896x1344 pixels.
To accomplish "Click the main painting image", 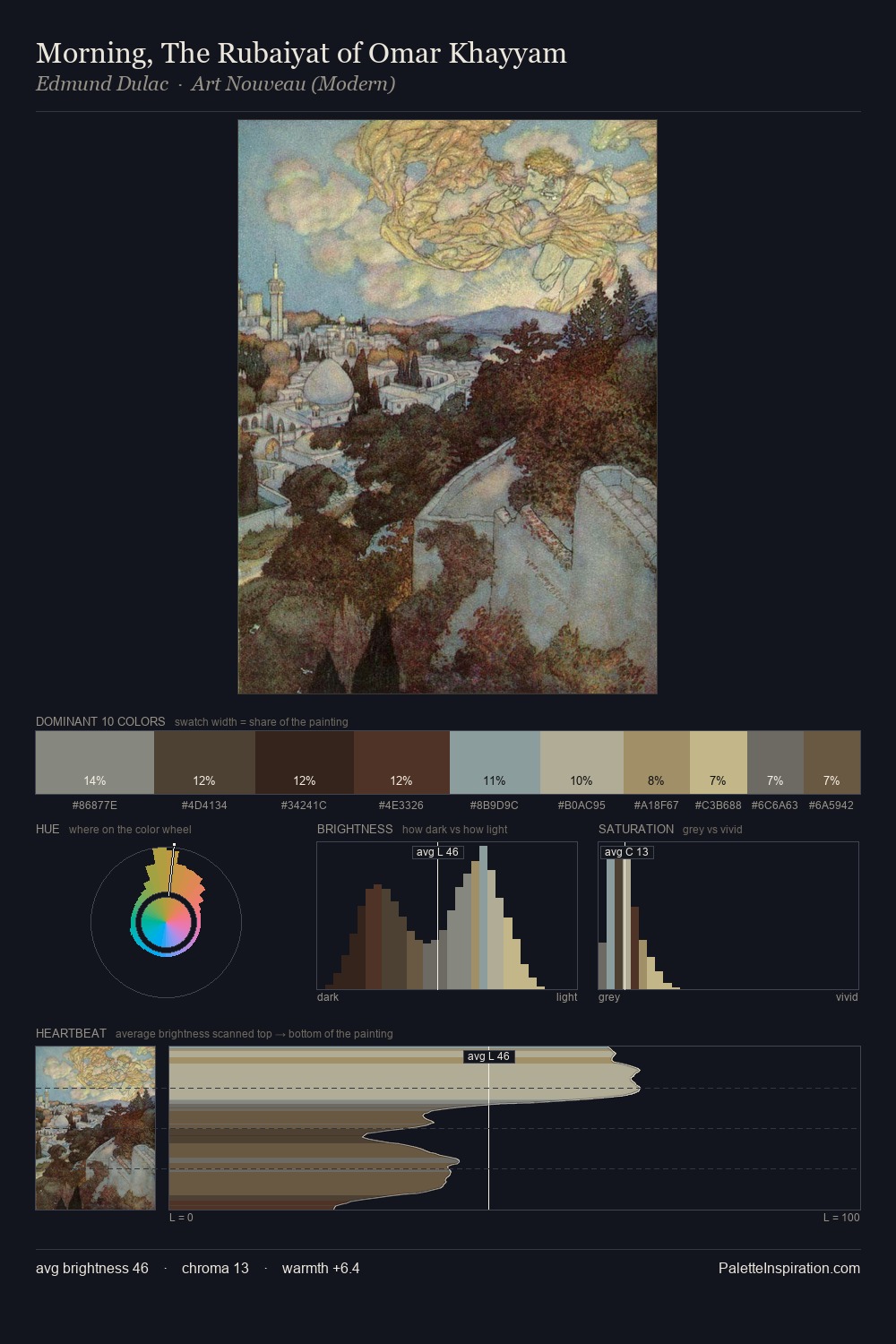I will coord(447,407).
